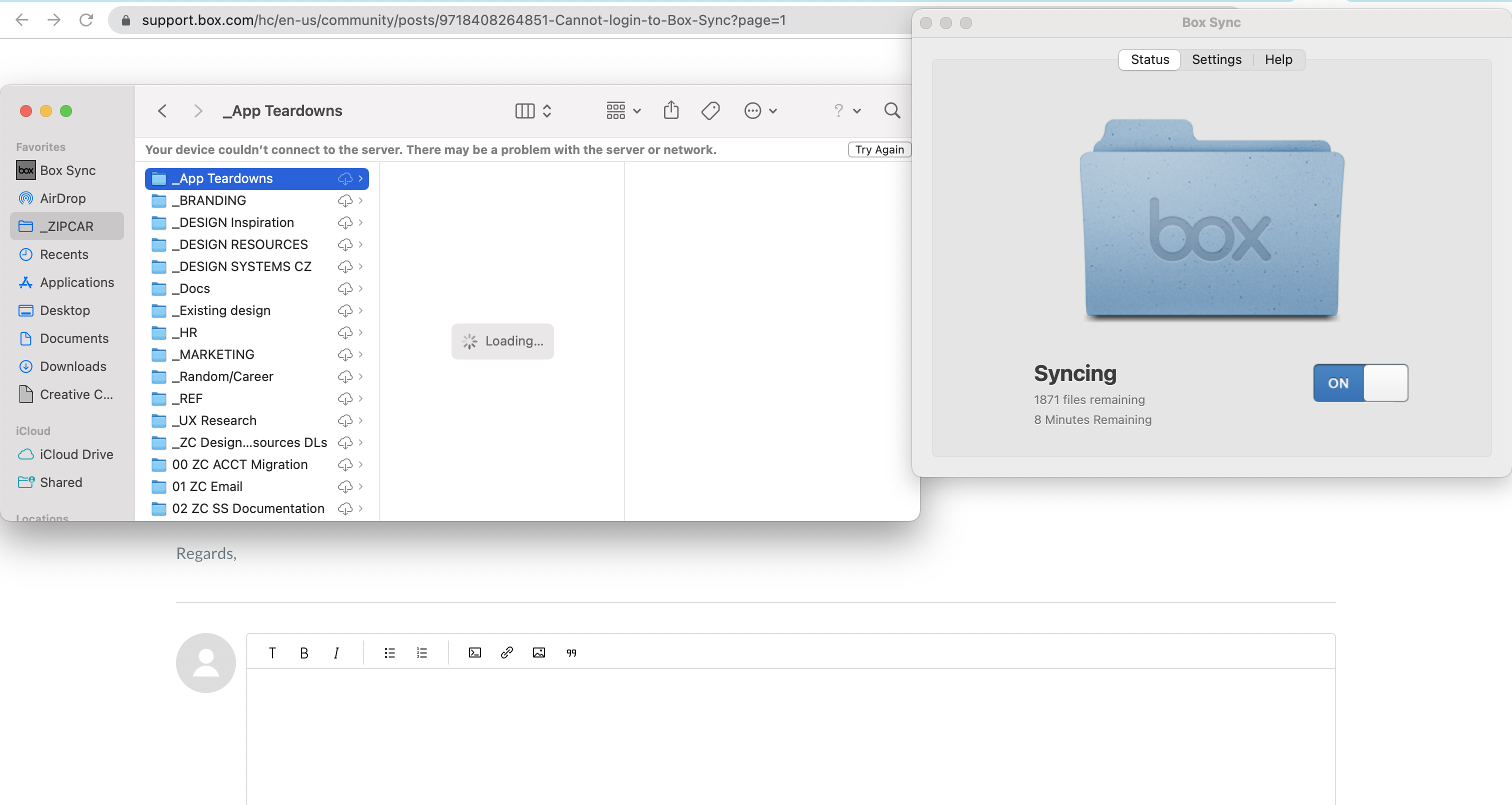The width and height of the screenshot is (1512, 805).
Task: Reload the browser page
Action: click(x=86, y=20)
